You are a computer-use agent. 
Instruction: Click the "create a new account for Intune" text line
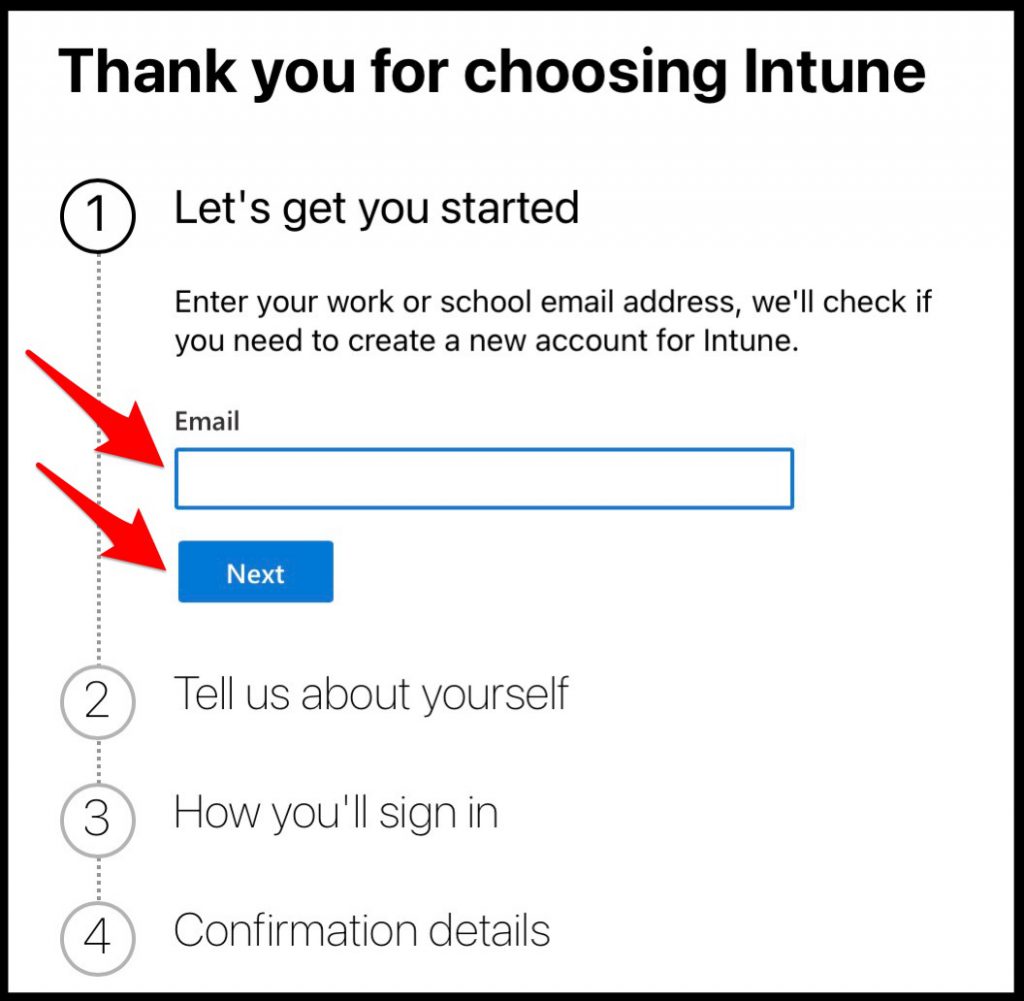[486, 341]
